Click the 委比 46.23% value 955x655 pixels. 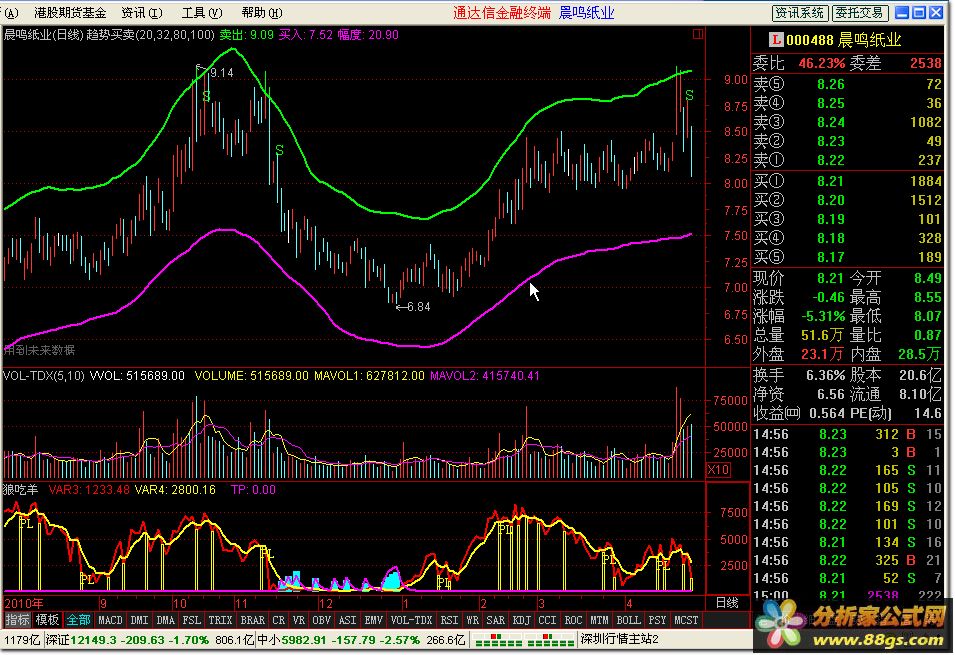822,63
